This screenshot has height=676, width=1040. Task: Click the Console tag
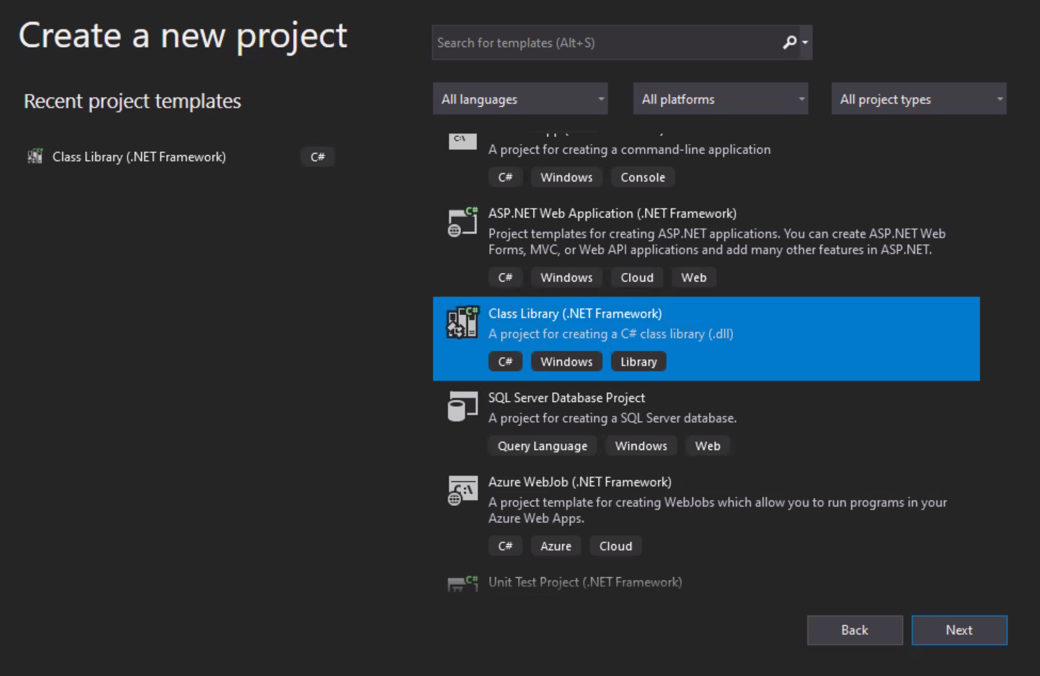[x=643, y=177]
